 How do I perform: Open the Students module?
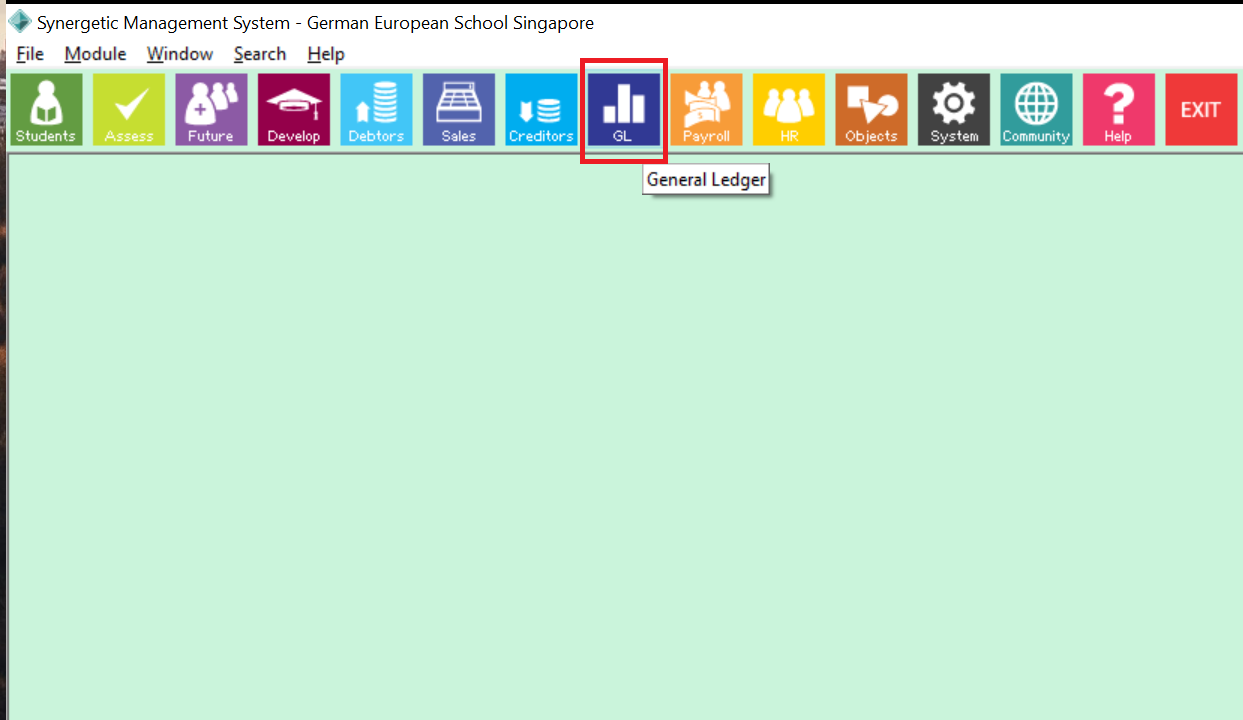coord(45,109)
